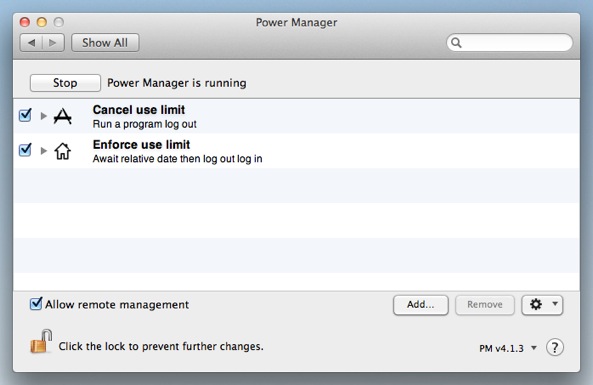Screen dimensions: 593x385
Task: Disable Allow remote management checkbox
Action: tap(36, 304)
